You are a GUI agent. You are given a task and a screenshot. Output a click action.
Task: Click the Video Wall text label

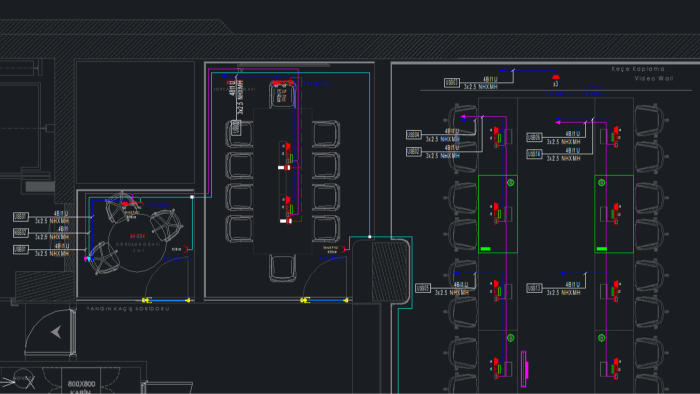[654, 79]
